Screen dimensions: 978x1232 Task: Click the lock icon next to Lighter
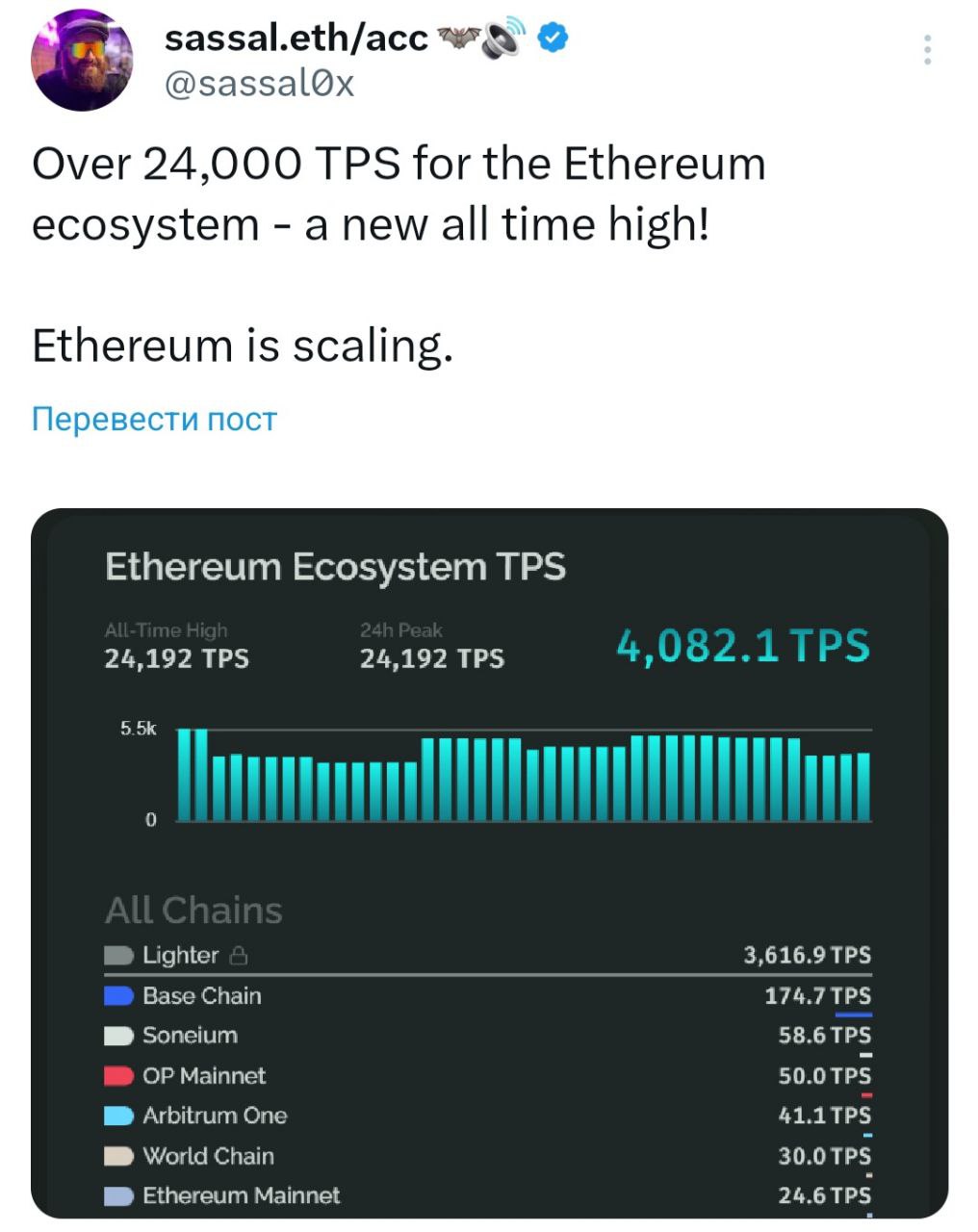tap(240, 956)
